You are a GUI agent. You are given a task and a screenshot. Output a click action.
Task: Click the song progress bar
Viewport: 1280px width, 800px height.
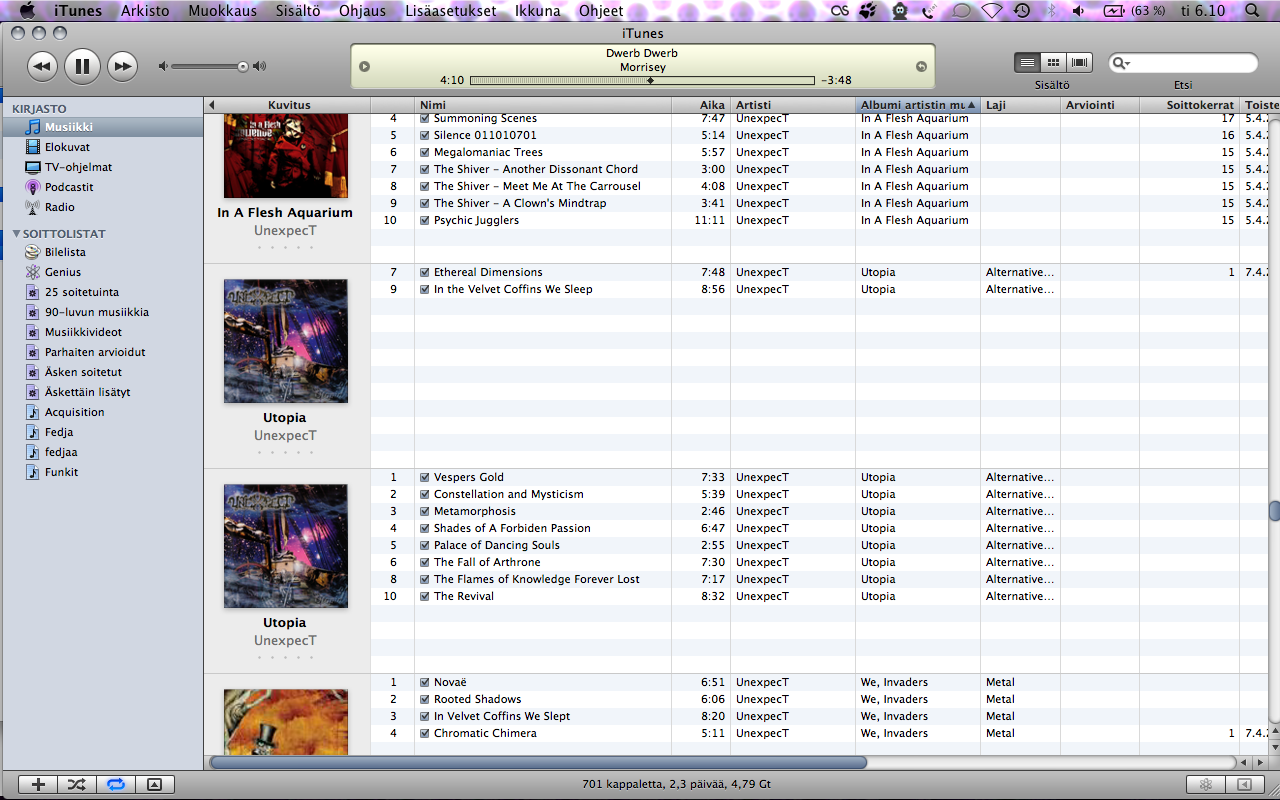click(x=642, y=80)
